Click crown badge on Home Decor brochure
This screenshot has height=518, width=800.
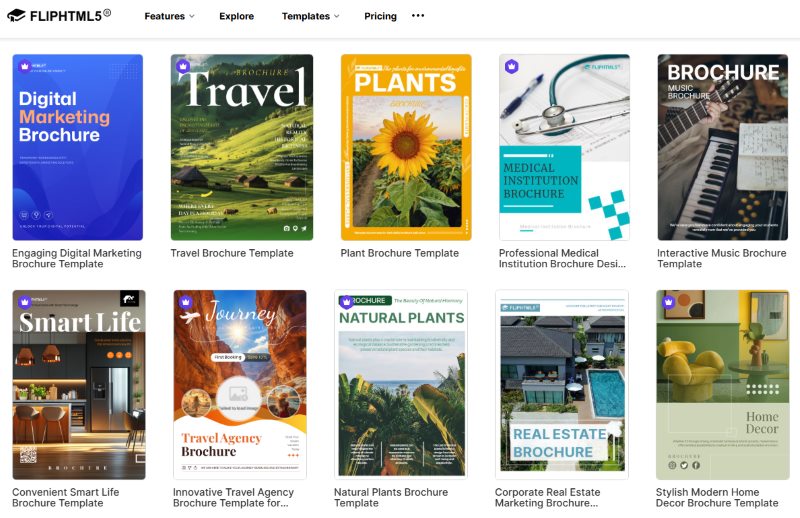tap(668, 302)
